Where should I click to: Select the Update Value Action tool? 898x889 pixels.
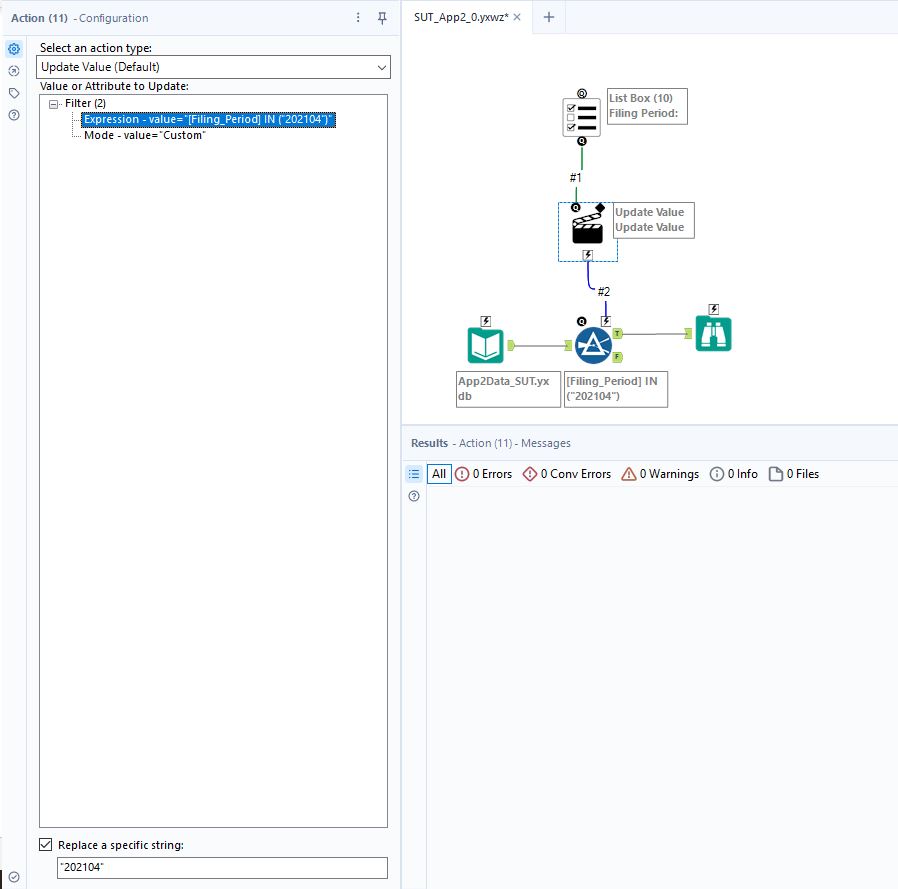[587, 227]
